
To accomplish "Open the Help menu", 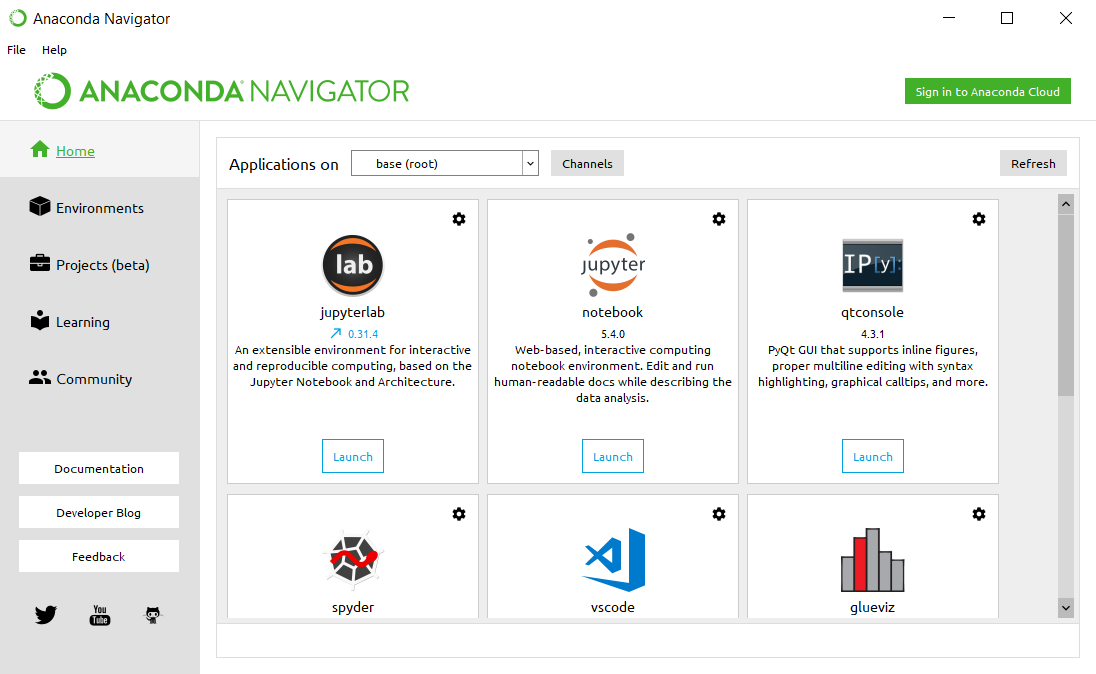I will tap(54, 50).
